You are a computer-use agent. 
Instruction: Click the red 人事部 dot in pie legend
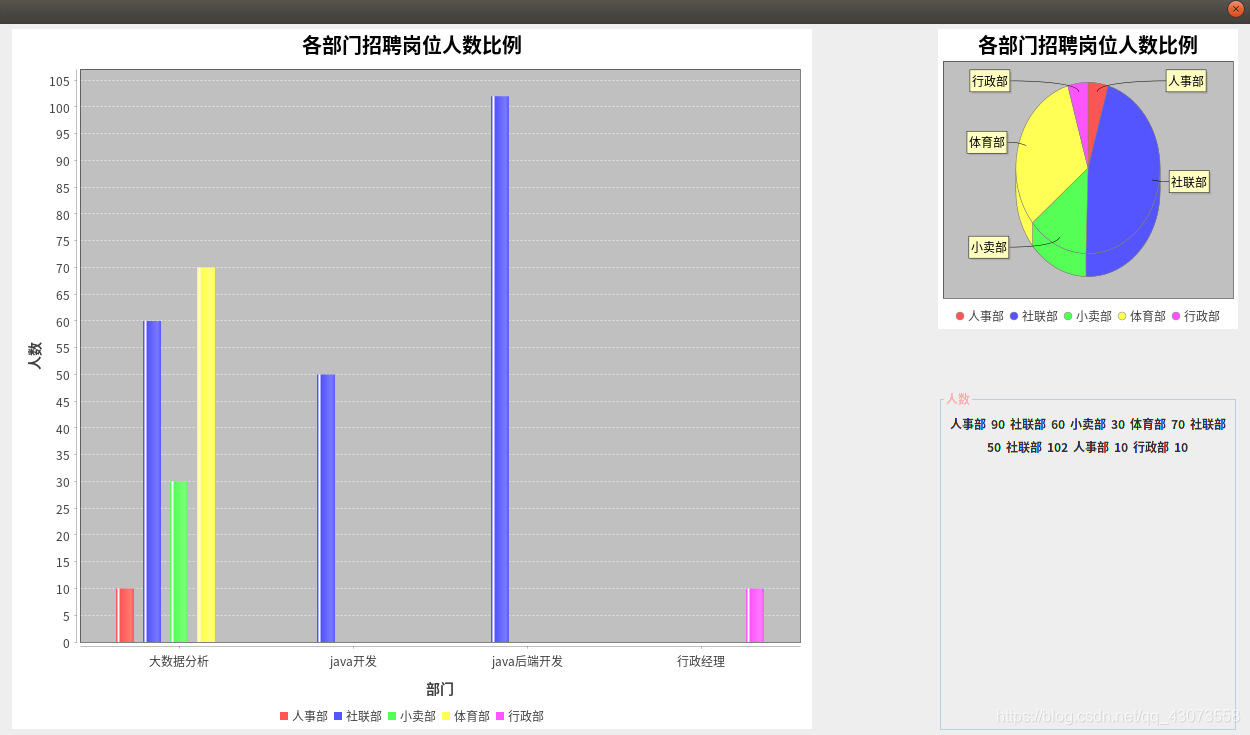[x=960, y=316]
